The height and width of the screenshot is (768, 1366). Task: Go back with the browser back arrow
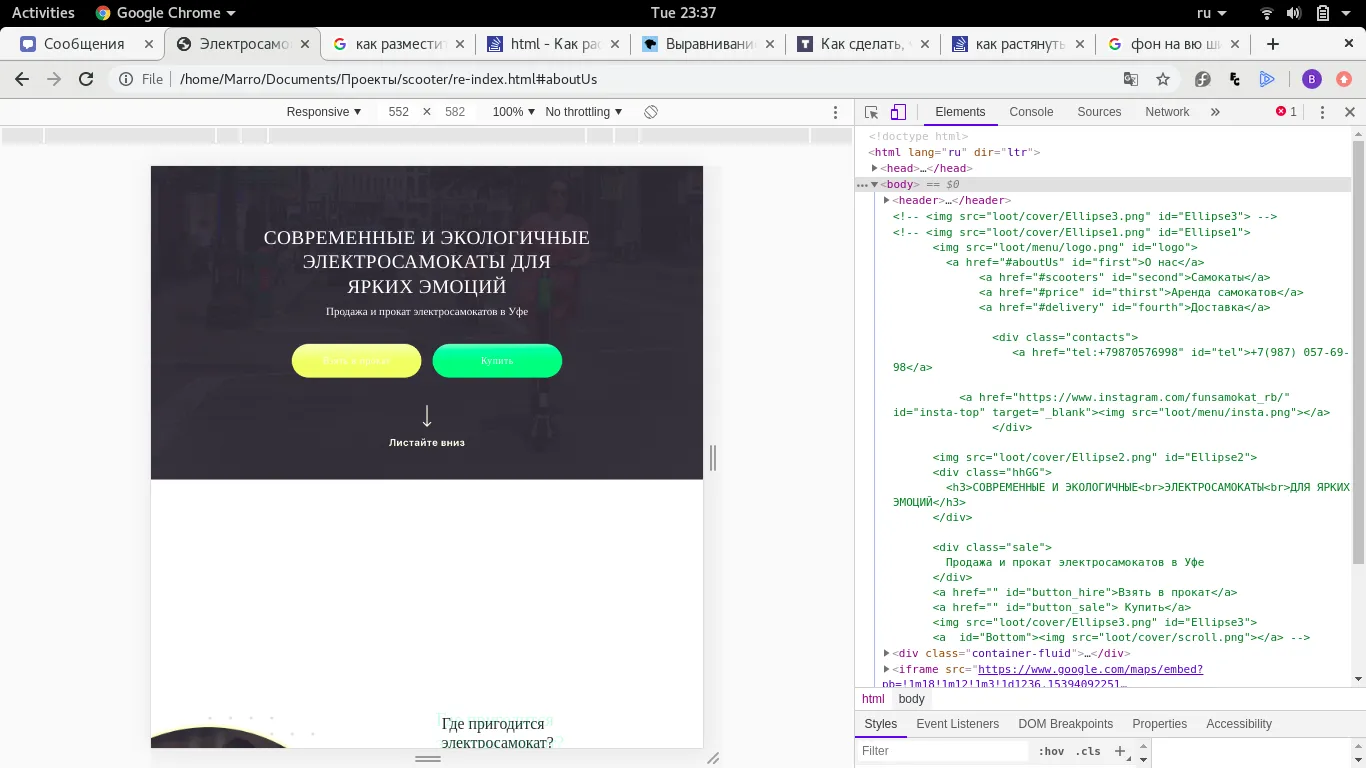click(x=22, y=79)
